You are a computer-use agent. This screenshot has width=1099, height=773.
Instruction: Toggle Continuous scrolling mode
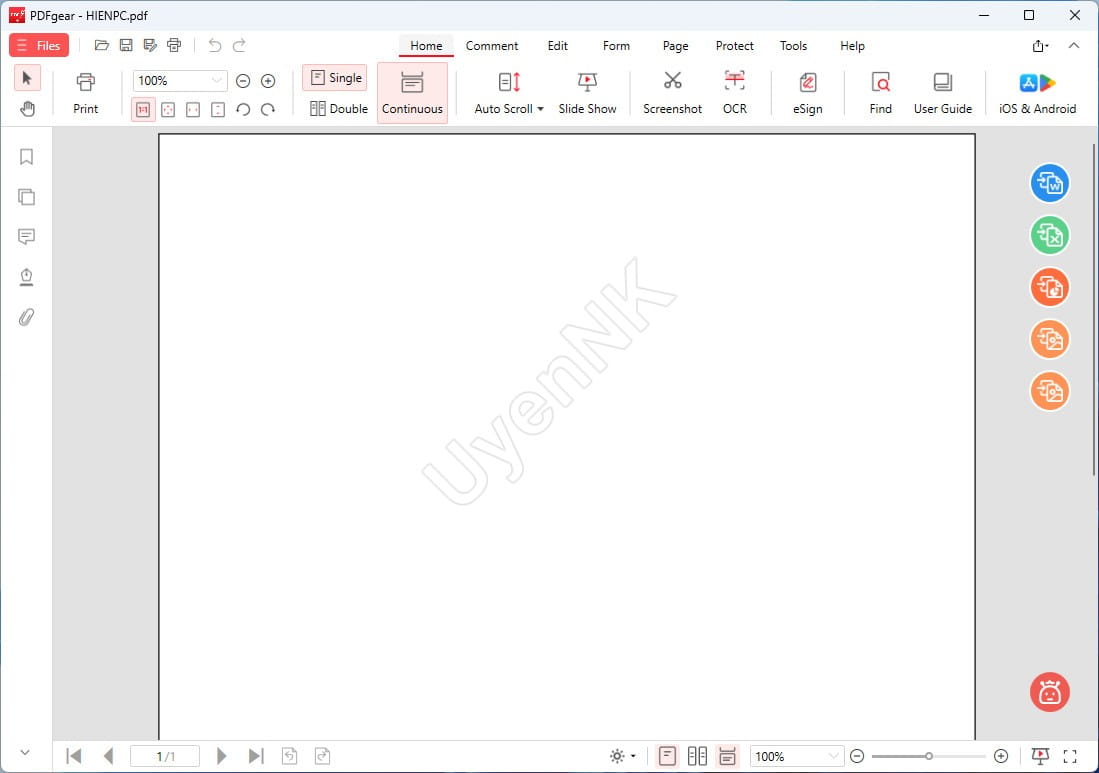click(x=412, y=93)
